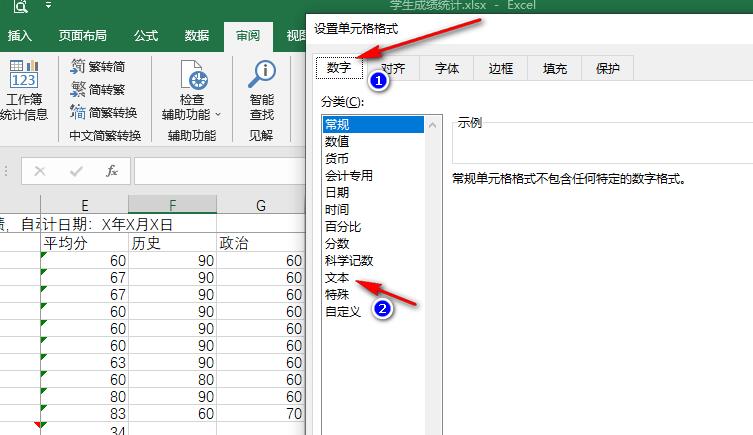Screen dimensions: 753x435
Task: Switch to 保护 tab in format dialog
Action: (x=607, y=68)
